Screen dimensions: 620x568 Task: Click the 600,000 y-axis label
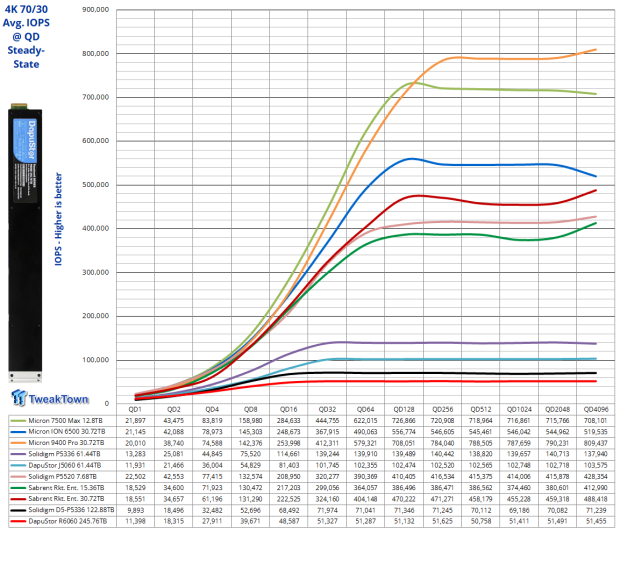click(x=95, y=140)
